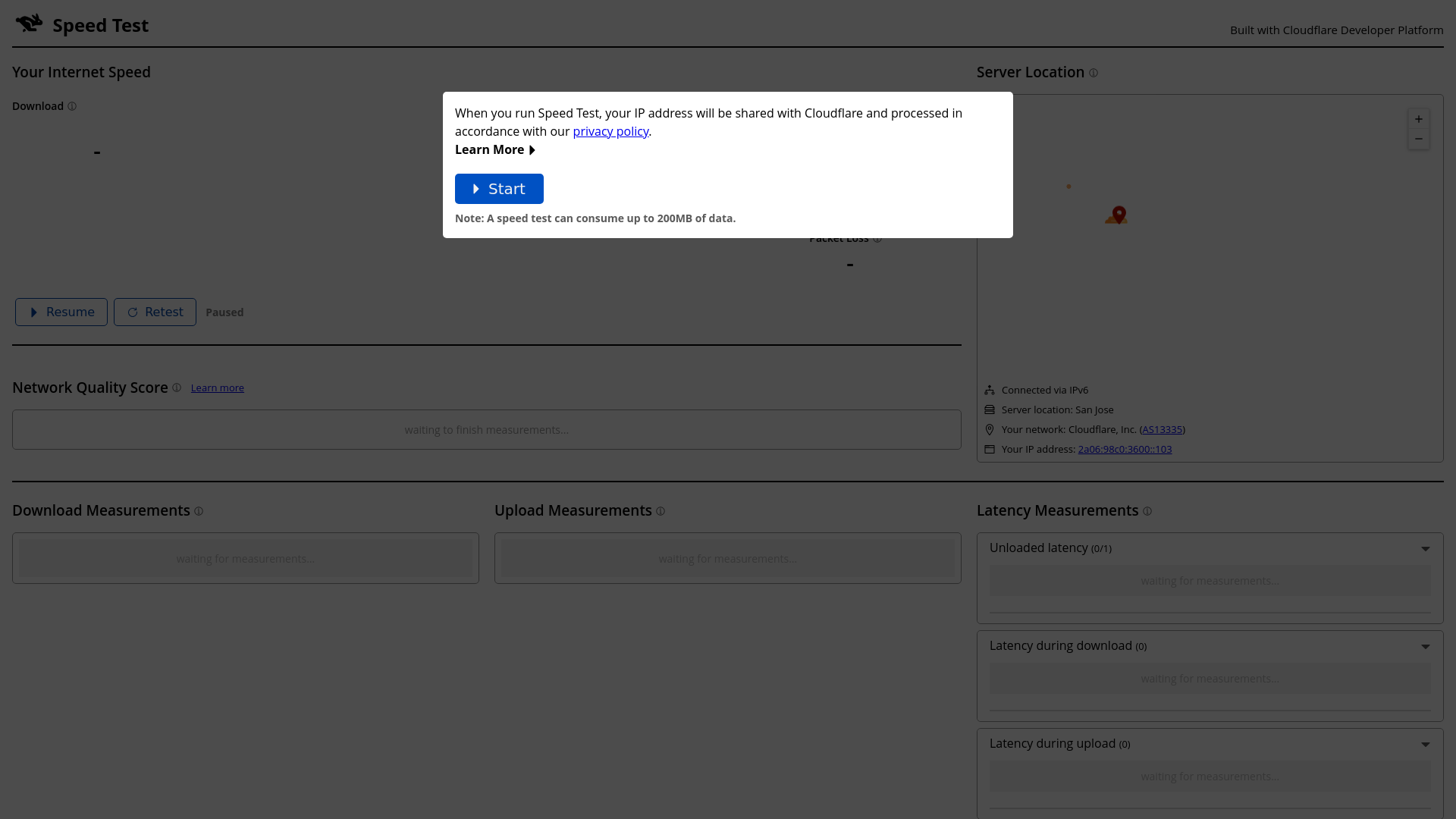
Task: Expand the Learn More disclosure triangle
Action: tap(532, 150)
